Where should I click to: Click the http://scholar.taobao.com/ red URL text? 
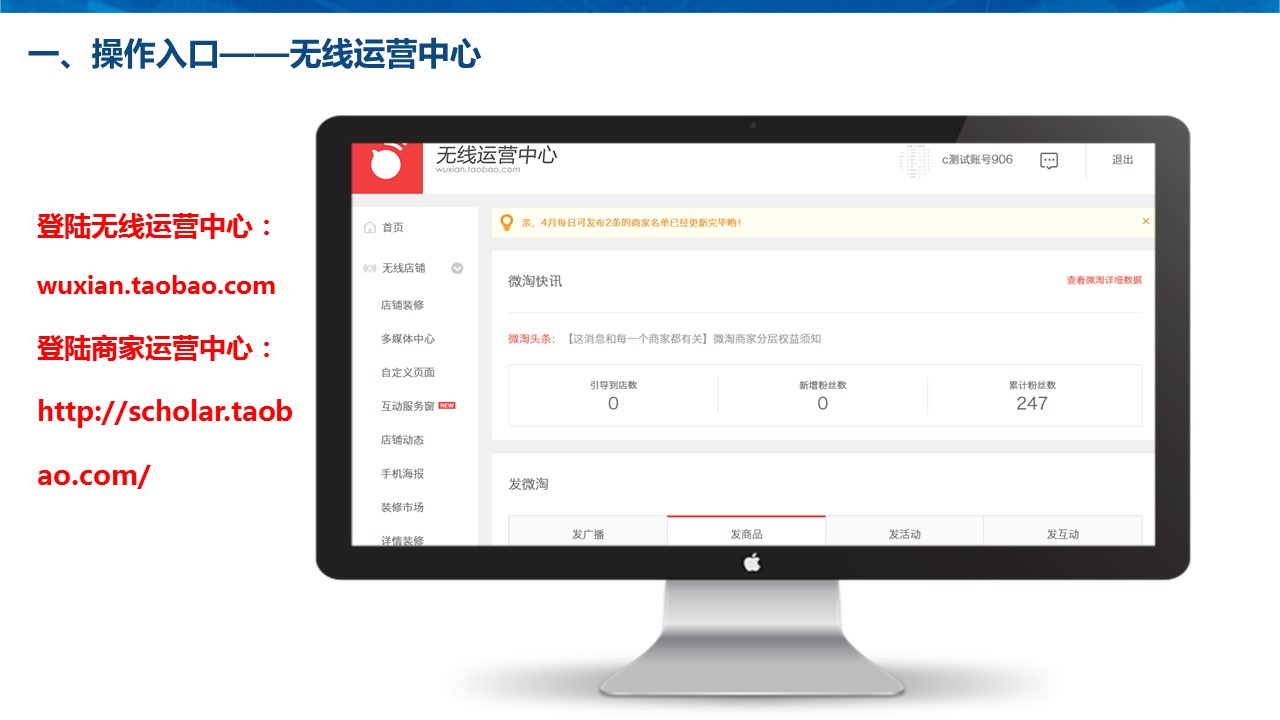coord(165,443)
